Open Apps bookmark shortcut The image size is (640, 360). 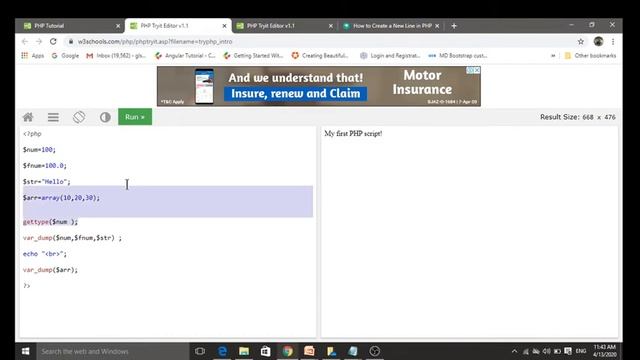[x=33, y=56]
